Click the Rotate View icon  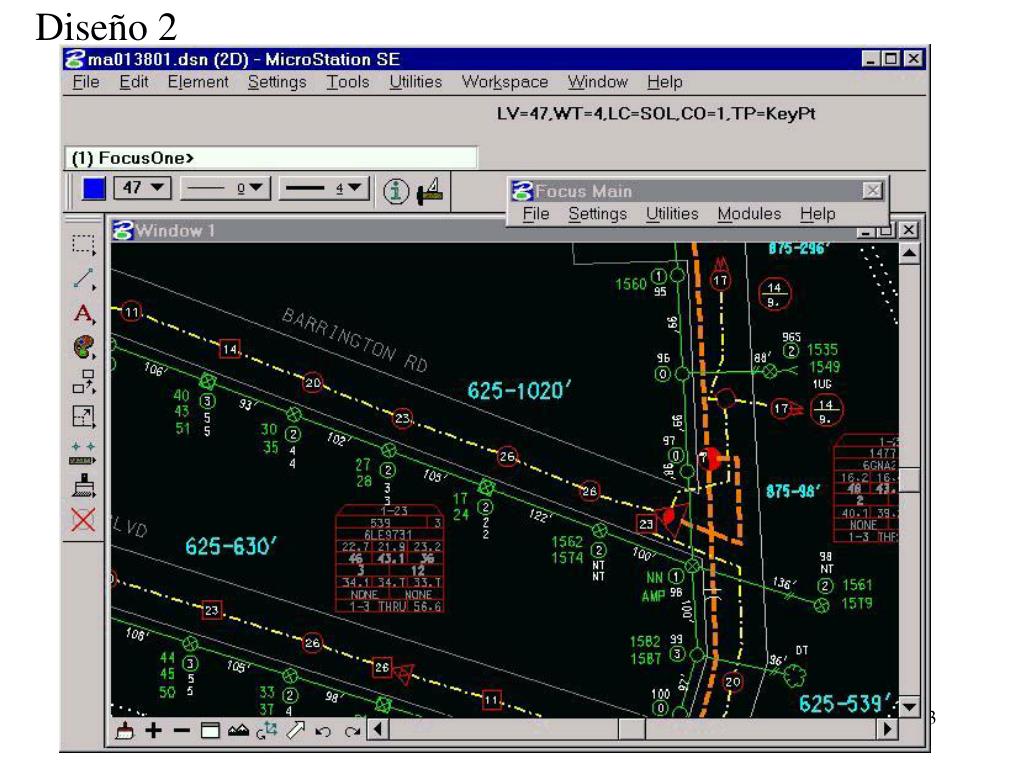tap(266, 730)
